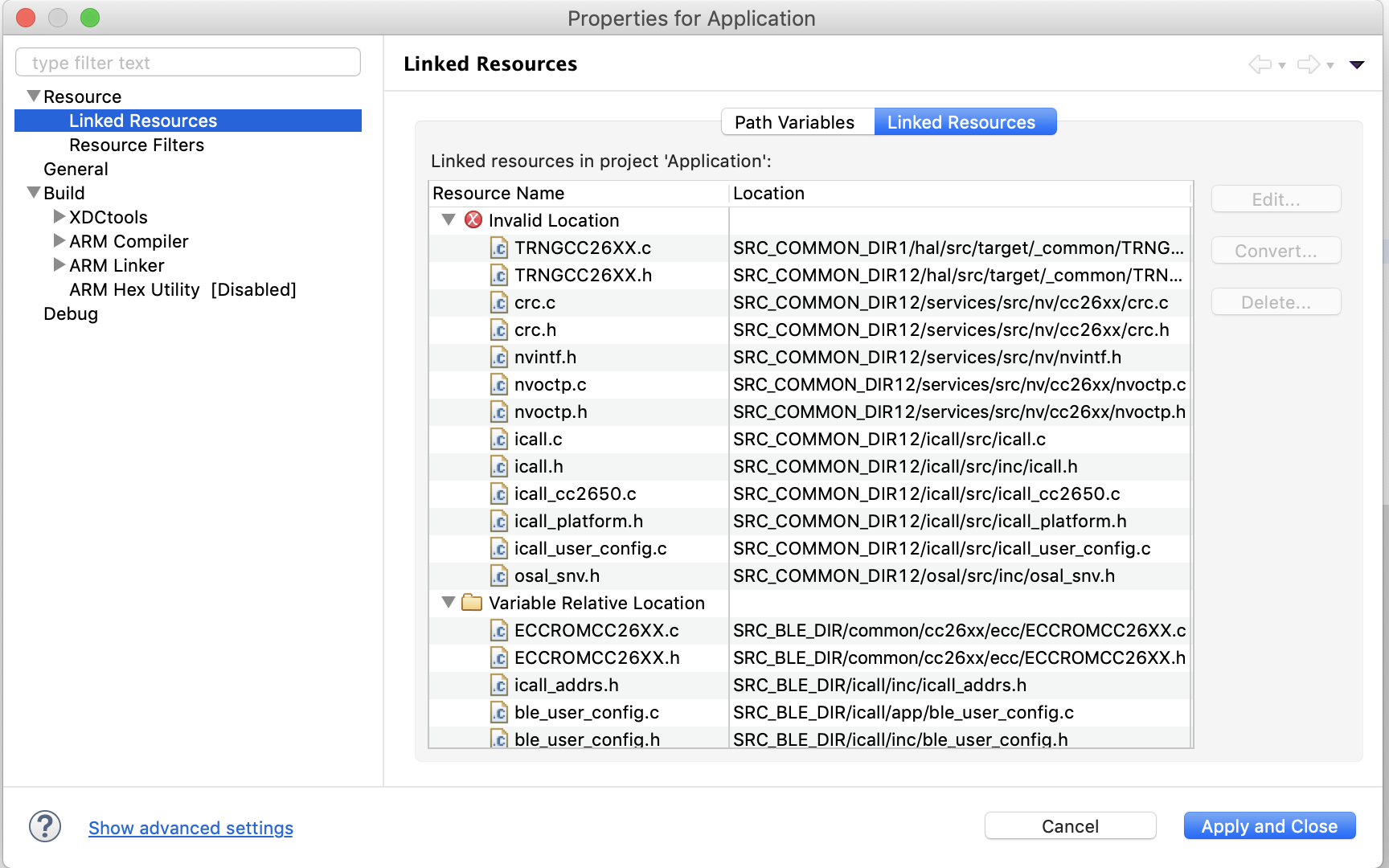The image size is (1389, 868).
Task: Click the ECCROMCC26XX.h file icon
Action: tap(499, 657)
